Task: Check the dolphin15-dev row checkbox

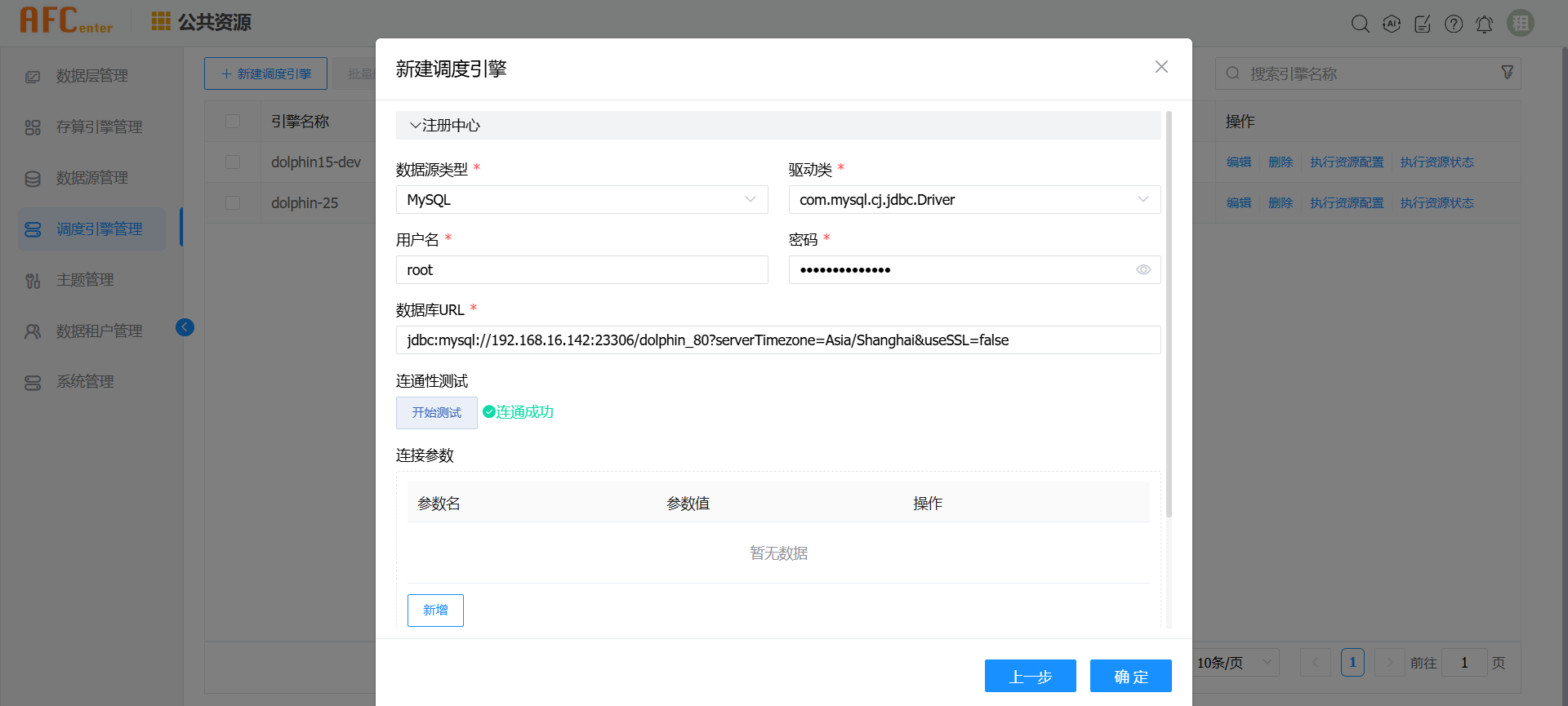Action: [233, 162]
